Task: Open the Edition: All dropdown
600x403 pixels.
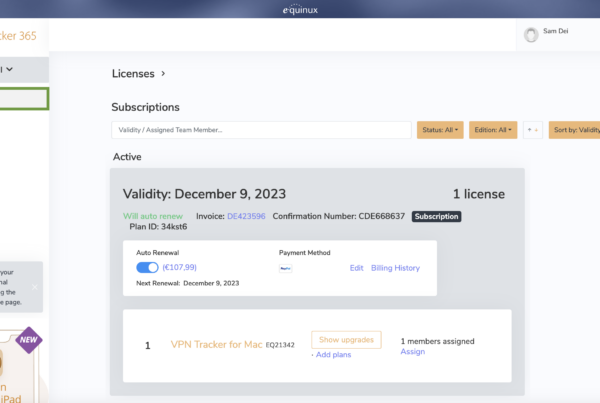Action: point(493,130)
